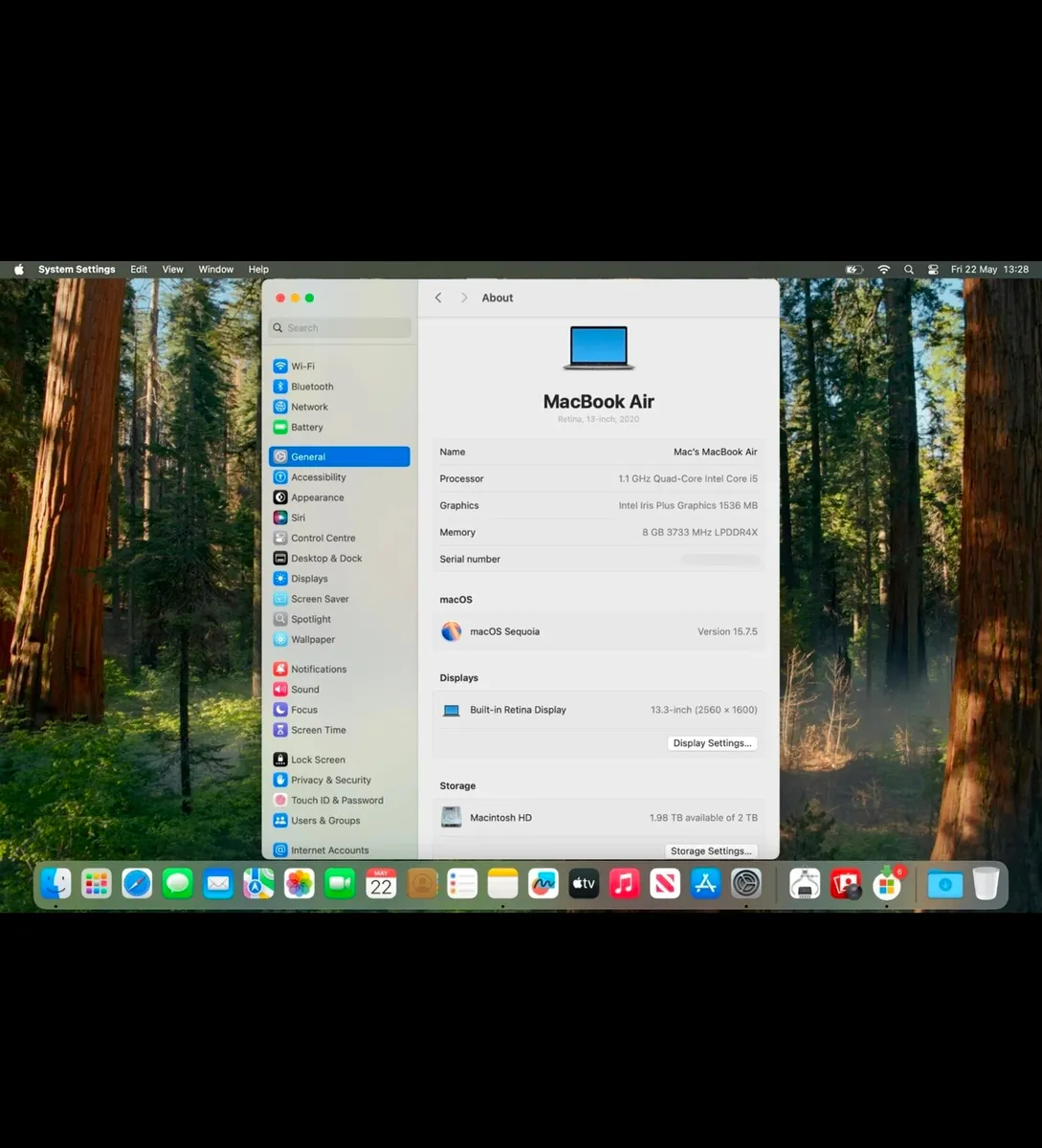1042x1148 pixels.
Task: Open Photos app in the Dock
Action: click(299, 883)
